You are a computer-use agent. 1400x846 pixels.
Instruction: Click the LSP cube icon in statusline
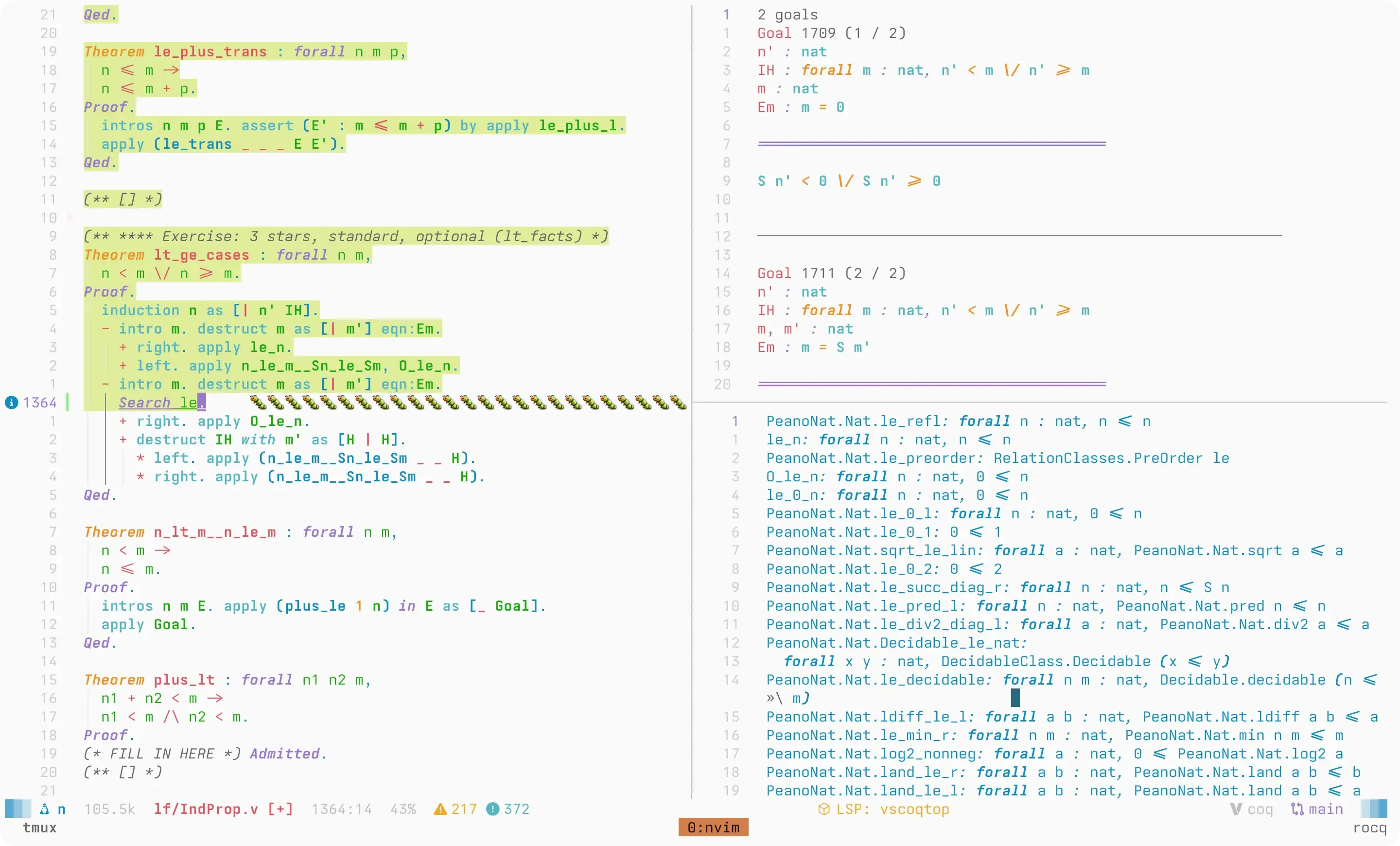(823, 809)
